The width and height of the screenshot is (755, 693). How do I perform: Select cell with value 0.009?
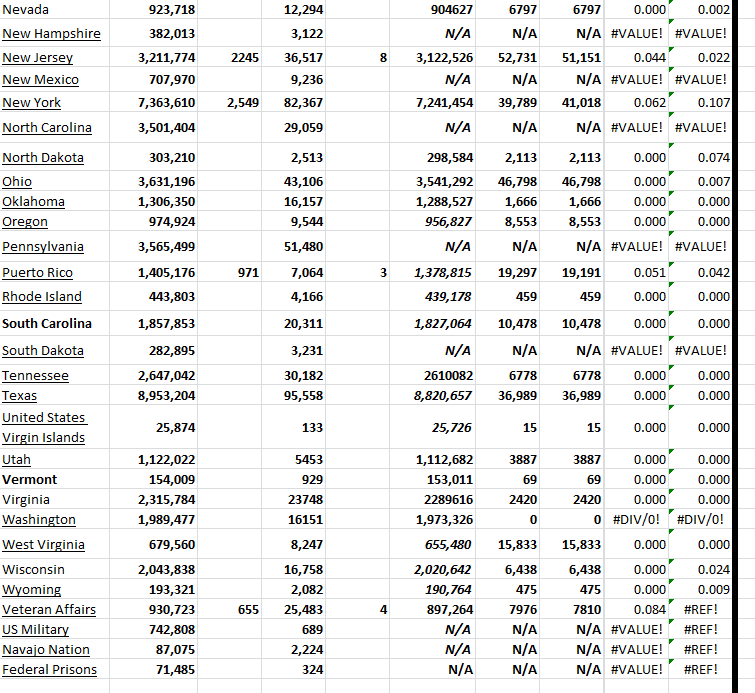point(700,590)
